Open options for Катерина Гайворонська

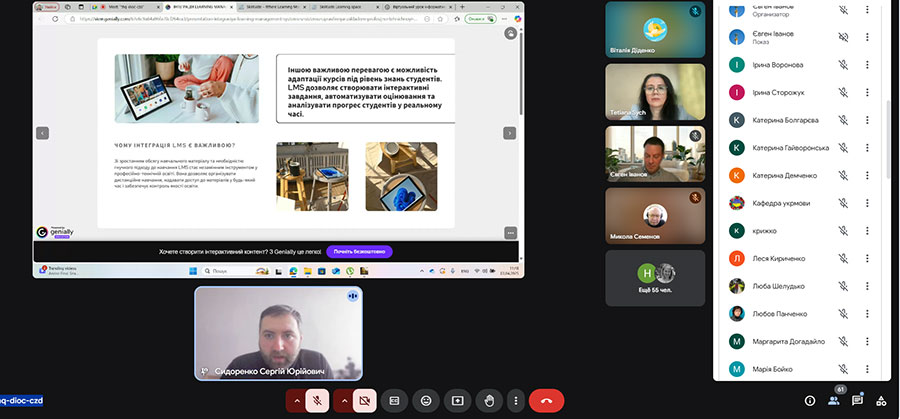tap(867, 148)
